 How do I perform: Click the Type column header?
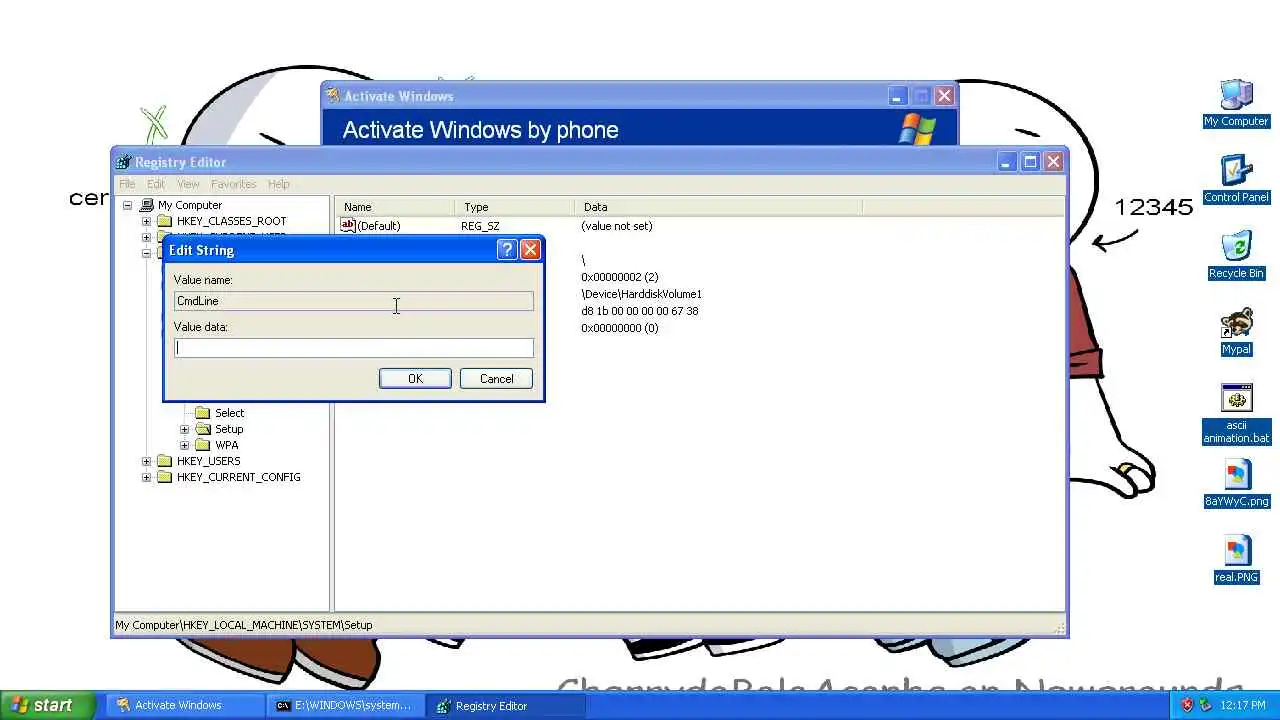[515, 207]
